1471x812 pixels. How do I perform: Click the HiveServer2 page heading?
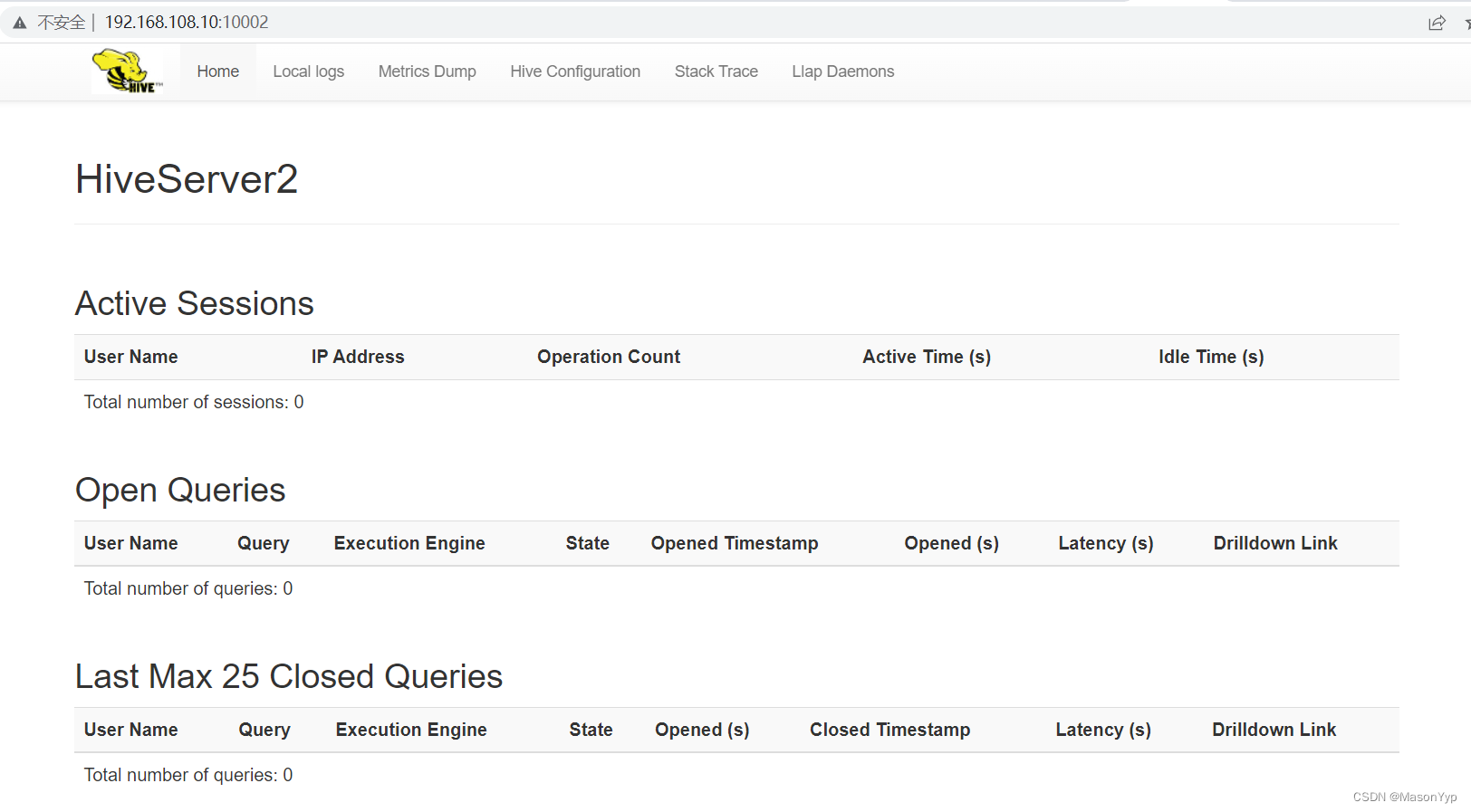pos(187,179)
